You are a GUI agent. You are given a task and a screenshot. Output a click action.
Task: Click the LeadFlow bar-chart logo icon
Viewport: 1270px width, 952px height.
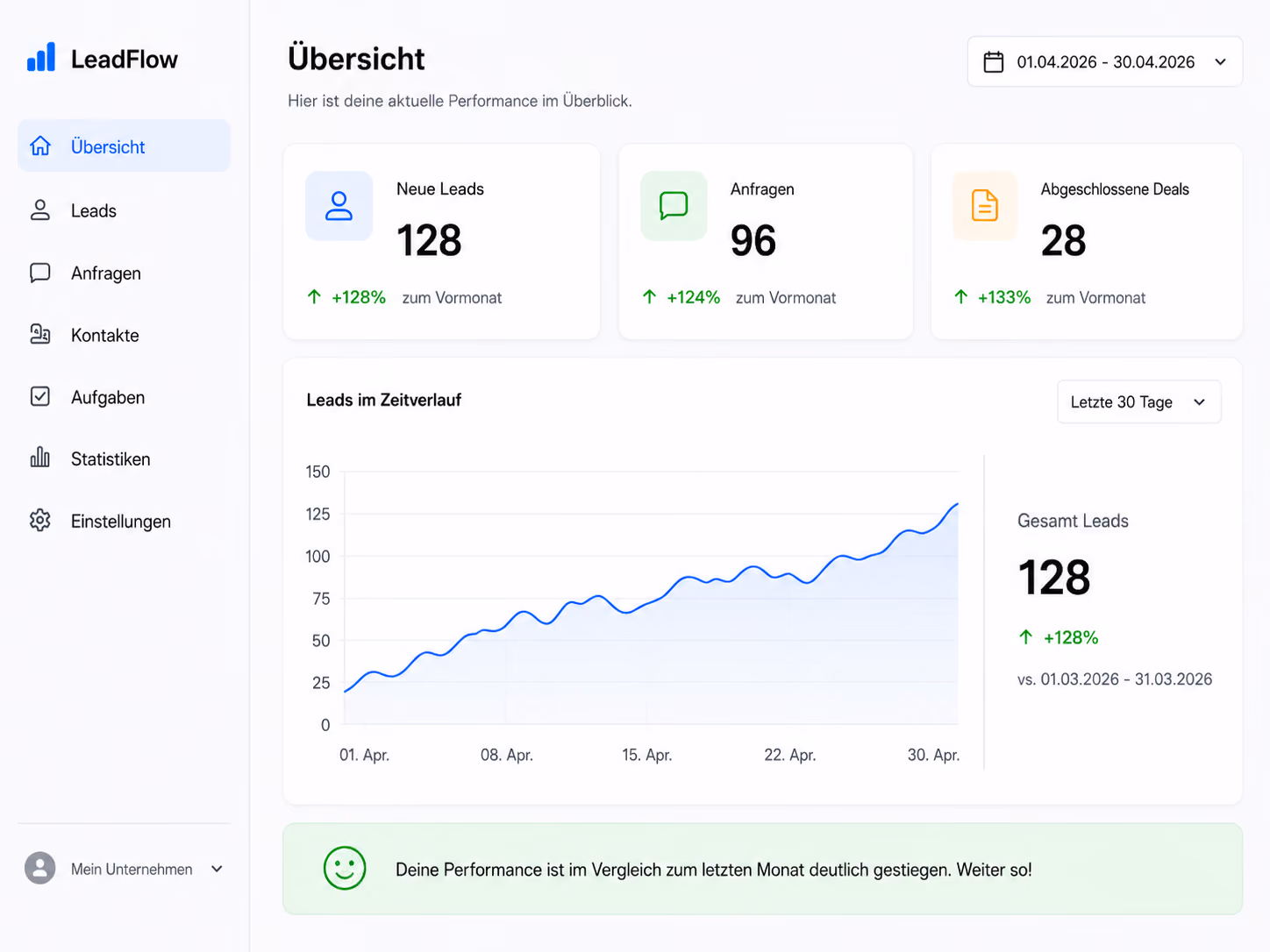41,57
